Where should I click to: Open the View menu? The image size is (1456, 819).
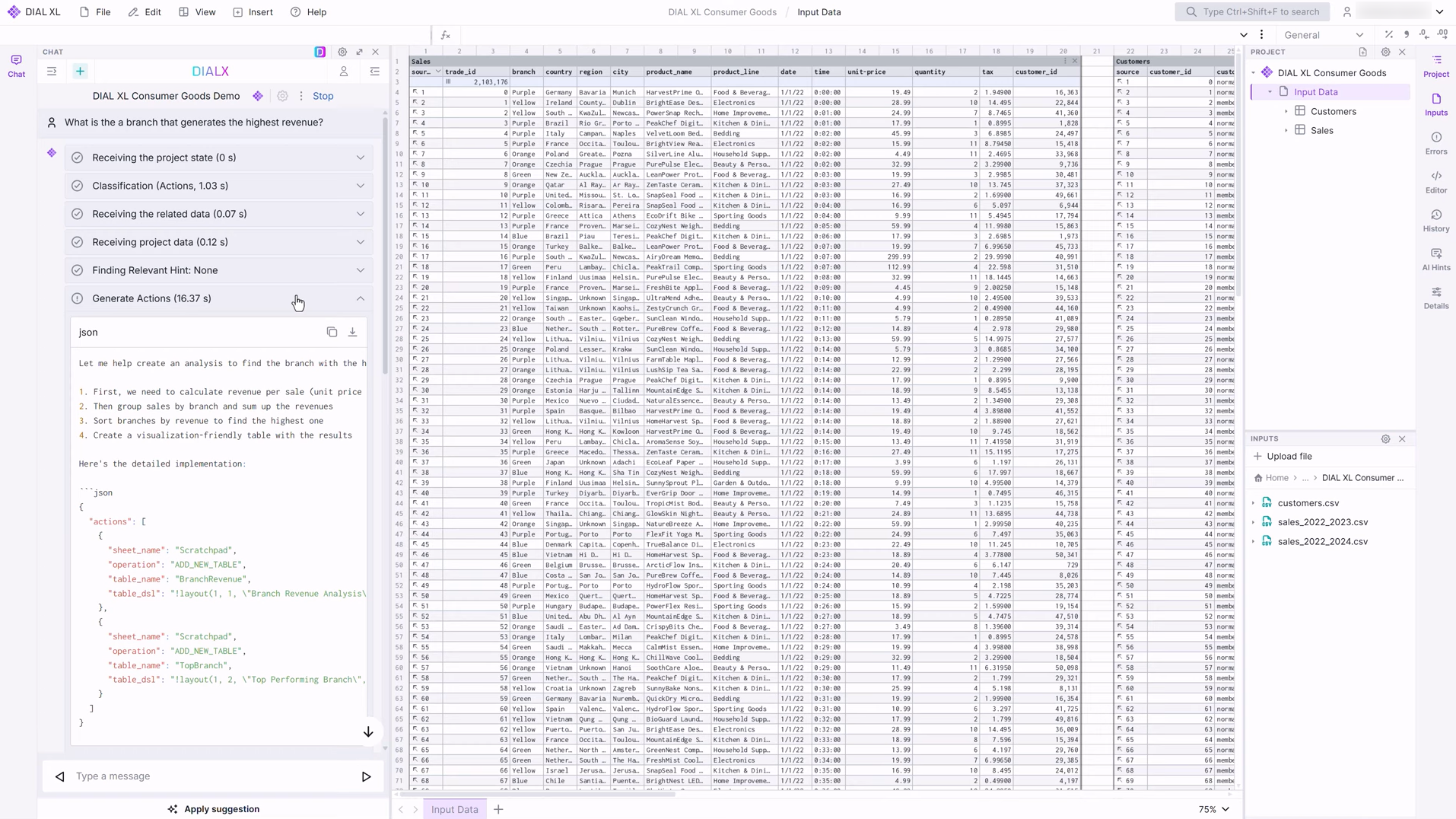pyautogui.click(x=197, y=12)
